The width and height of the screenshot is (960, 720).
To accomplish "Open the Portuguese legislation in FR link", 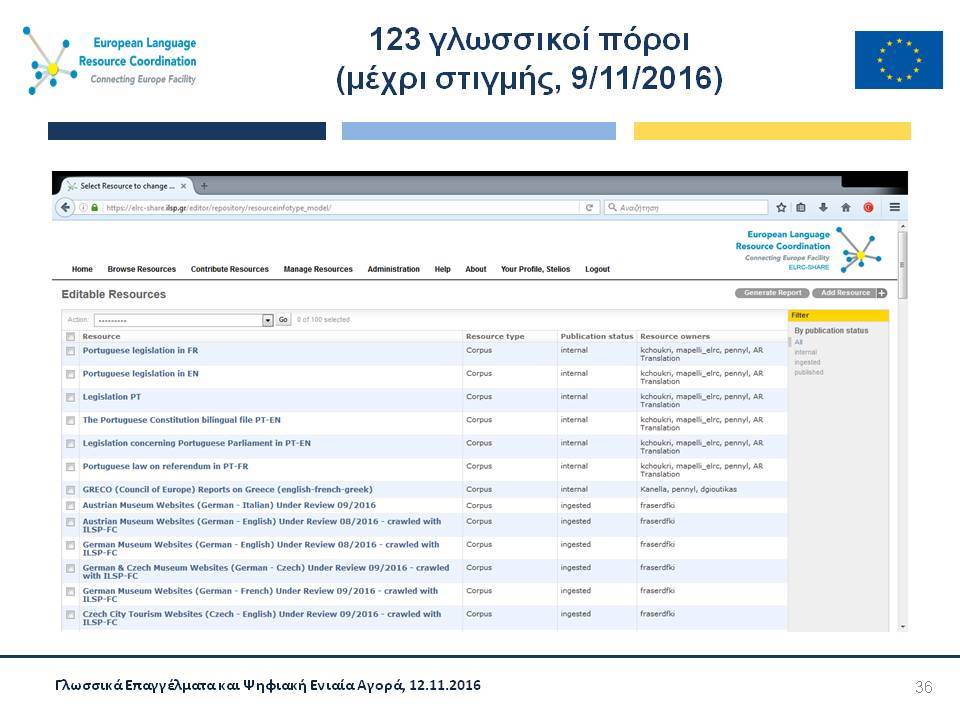I will coord(140,351).
